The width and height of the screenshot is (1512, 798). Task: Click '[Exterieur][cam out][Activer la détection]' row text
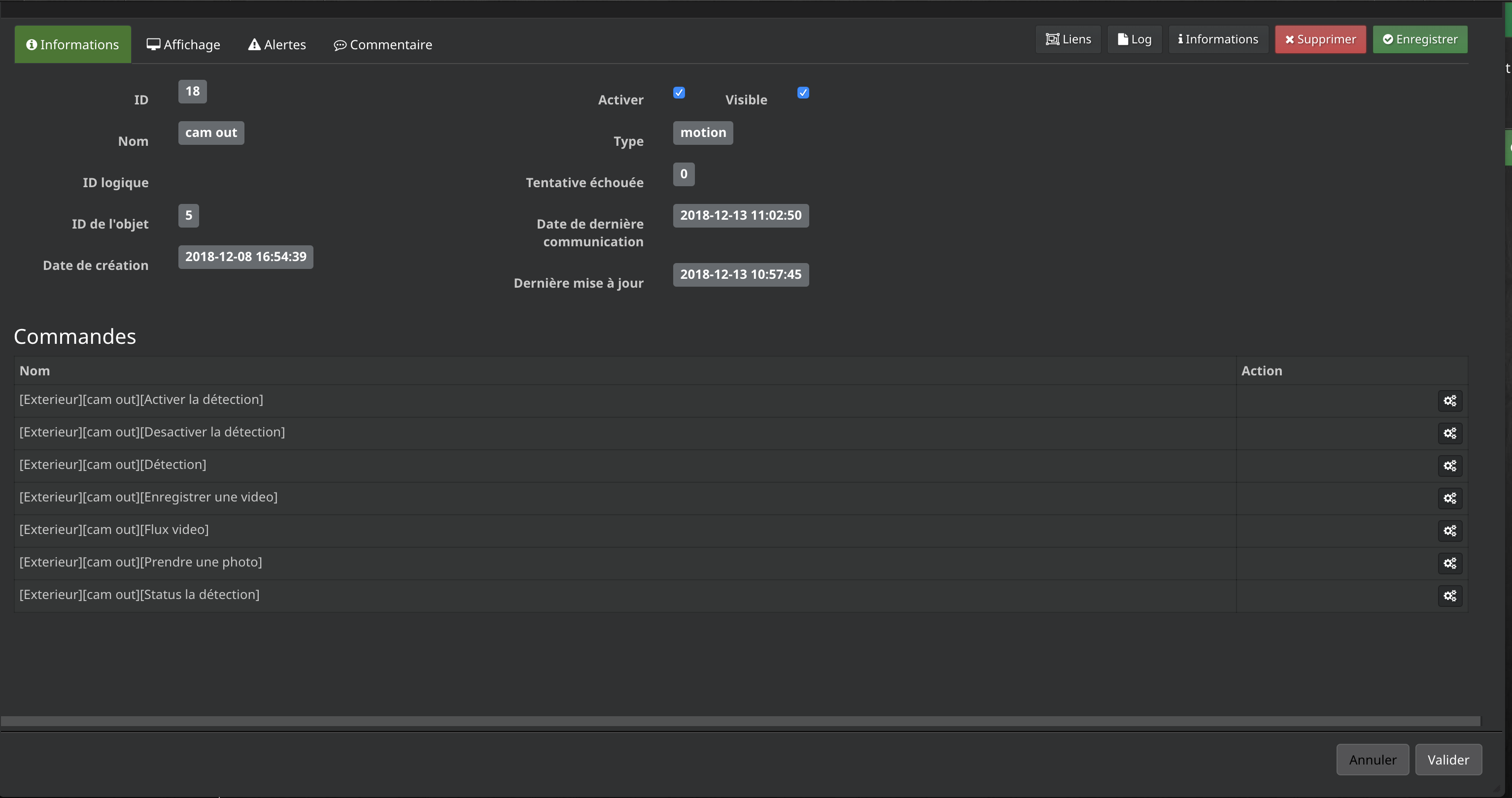tap(141, 399)
